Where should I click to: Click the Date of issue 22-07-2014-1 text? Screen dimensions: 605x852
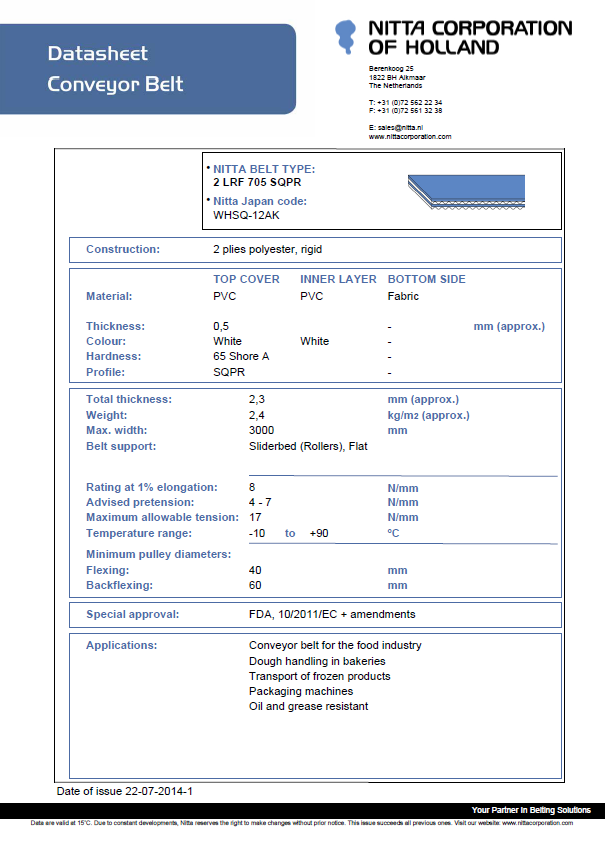click(x=124, y=791)
